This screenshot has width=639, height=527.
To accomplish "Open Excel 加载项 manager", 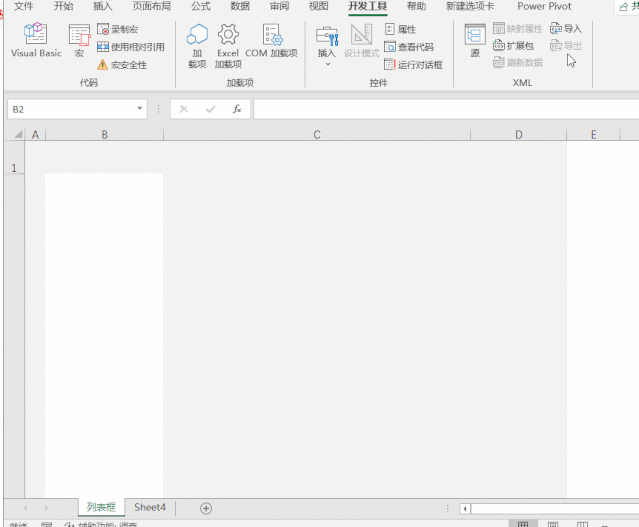I will click(228, 46).
